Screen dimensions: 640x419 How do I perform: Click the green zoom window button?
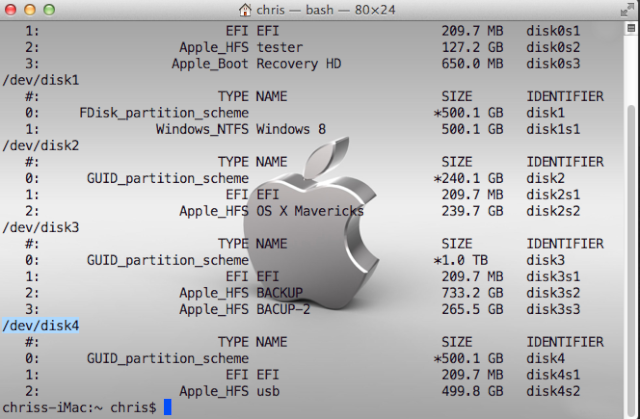click(49, 9)
